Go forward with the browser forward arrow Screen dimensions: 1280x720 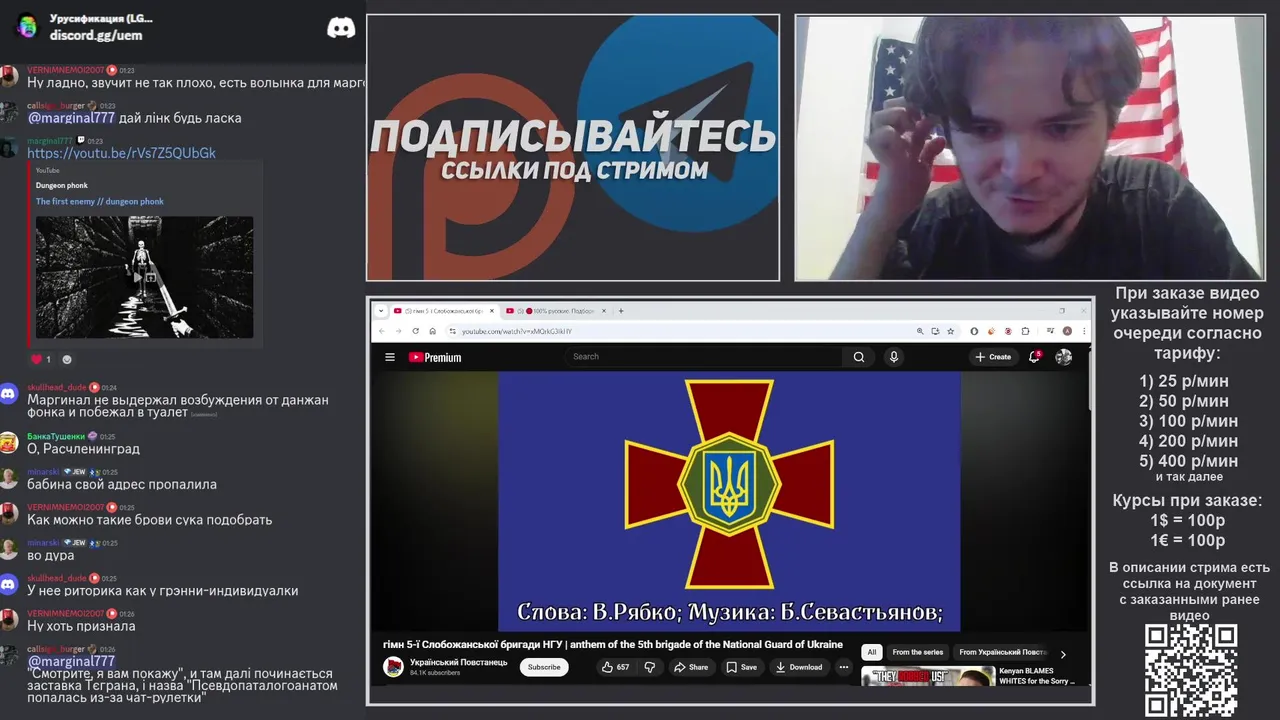(398, 331)
